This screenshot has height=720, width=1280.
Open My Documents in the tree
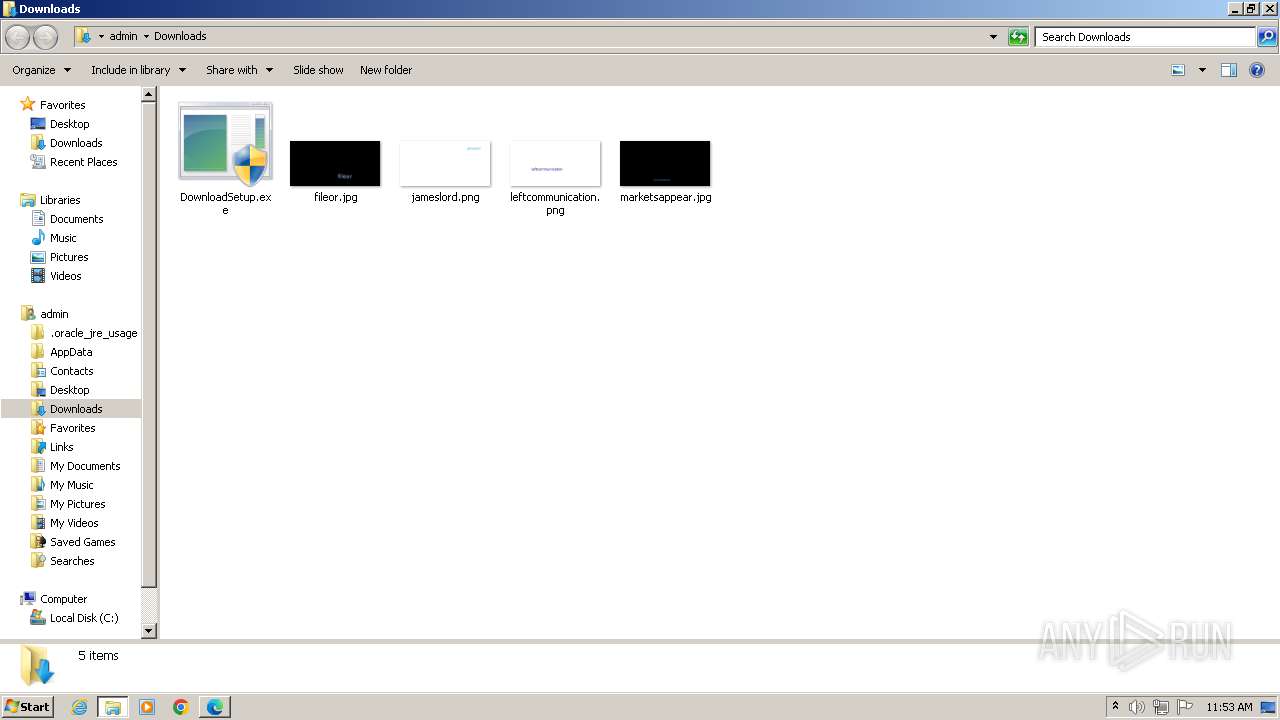coord(85,466)
